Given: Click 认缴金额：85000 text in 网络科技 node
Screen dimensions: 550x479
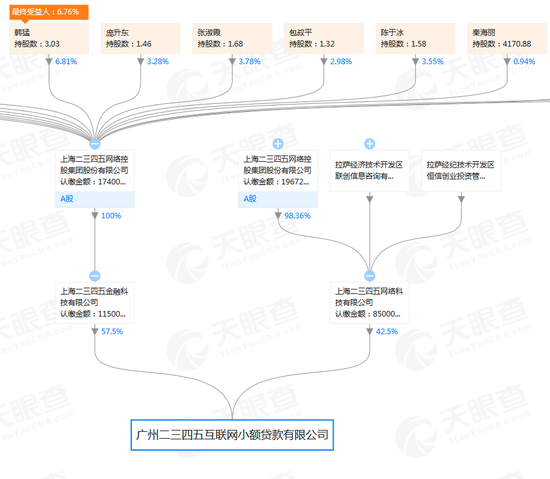Looking at the screenshot, I should click(x=368, y=314).
